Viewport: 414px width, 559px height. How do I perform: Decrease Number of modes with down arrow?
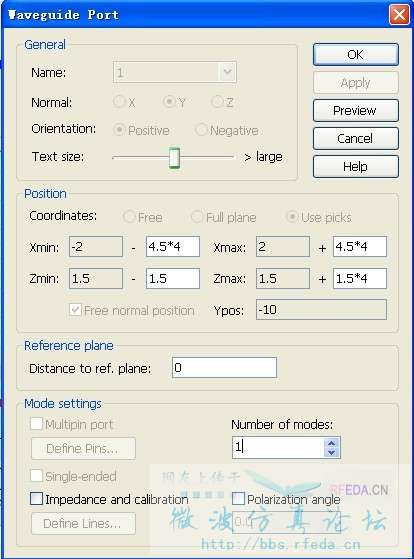click(331, 452)
